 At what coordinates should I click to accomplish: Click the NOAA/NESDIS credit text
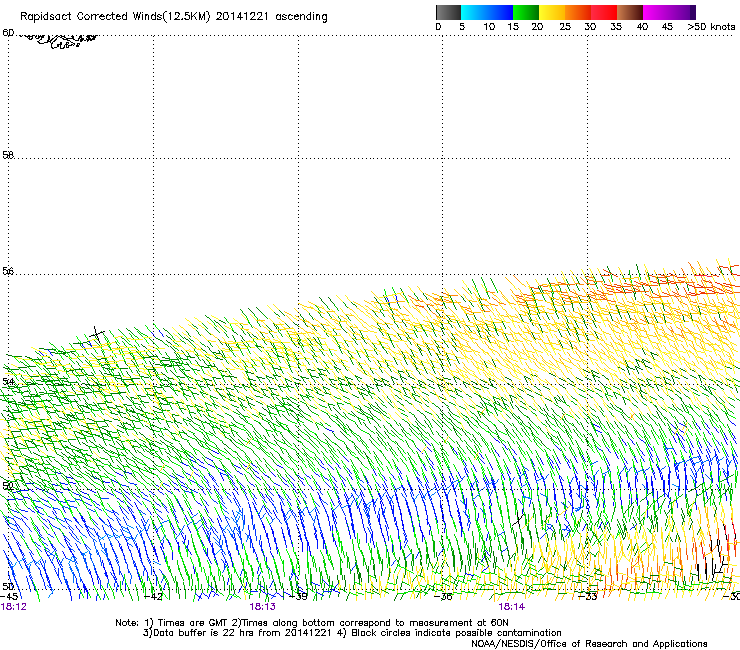pyautogui.click(x=589, y=643)
